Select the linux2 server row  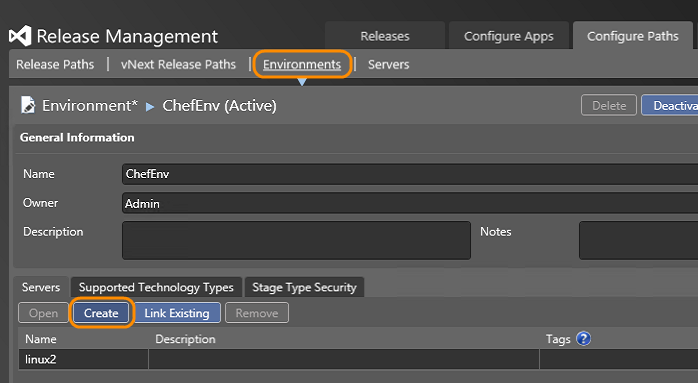coord(358,359)
